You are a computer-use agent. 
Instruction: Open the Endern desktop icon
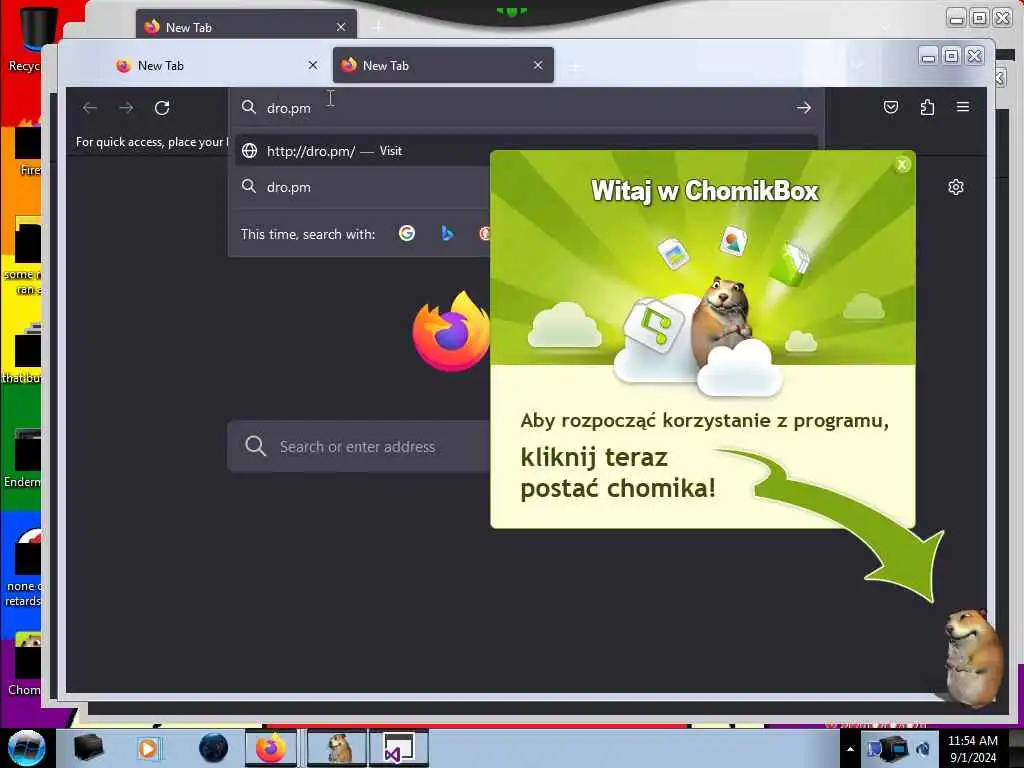(x=24, y=457)
